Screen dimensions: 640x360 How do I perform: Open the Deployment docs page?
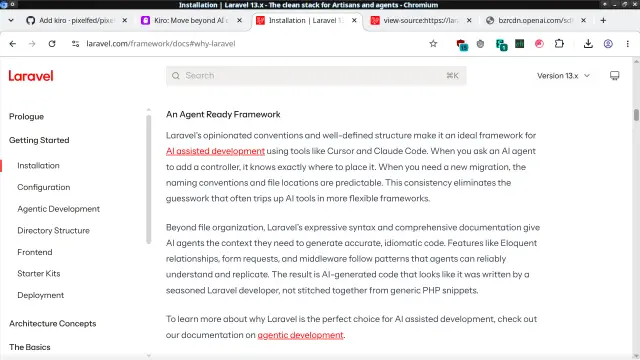tap(40, 295)
